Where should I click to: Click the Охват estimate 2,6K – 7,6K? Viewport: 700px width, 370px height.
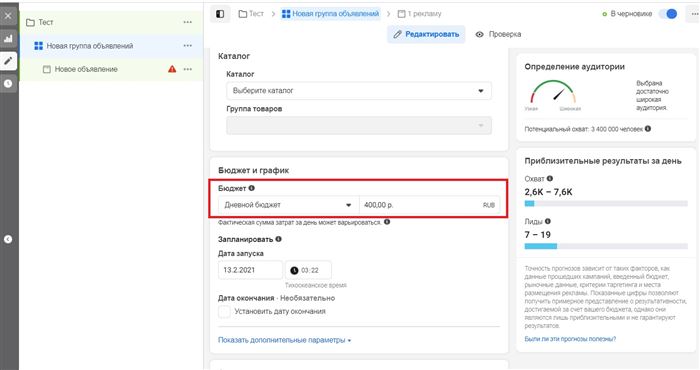click(x=548, y=192)
